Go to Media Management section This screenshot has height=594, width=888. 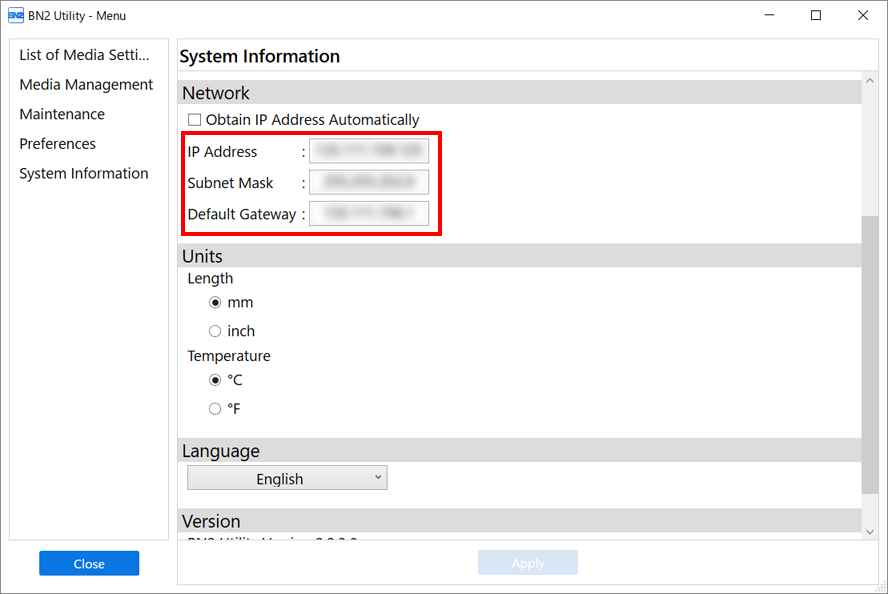click(x=86, y=85)
